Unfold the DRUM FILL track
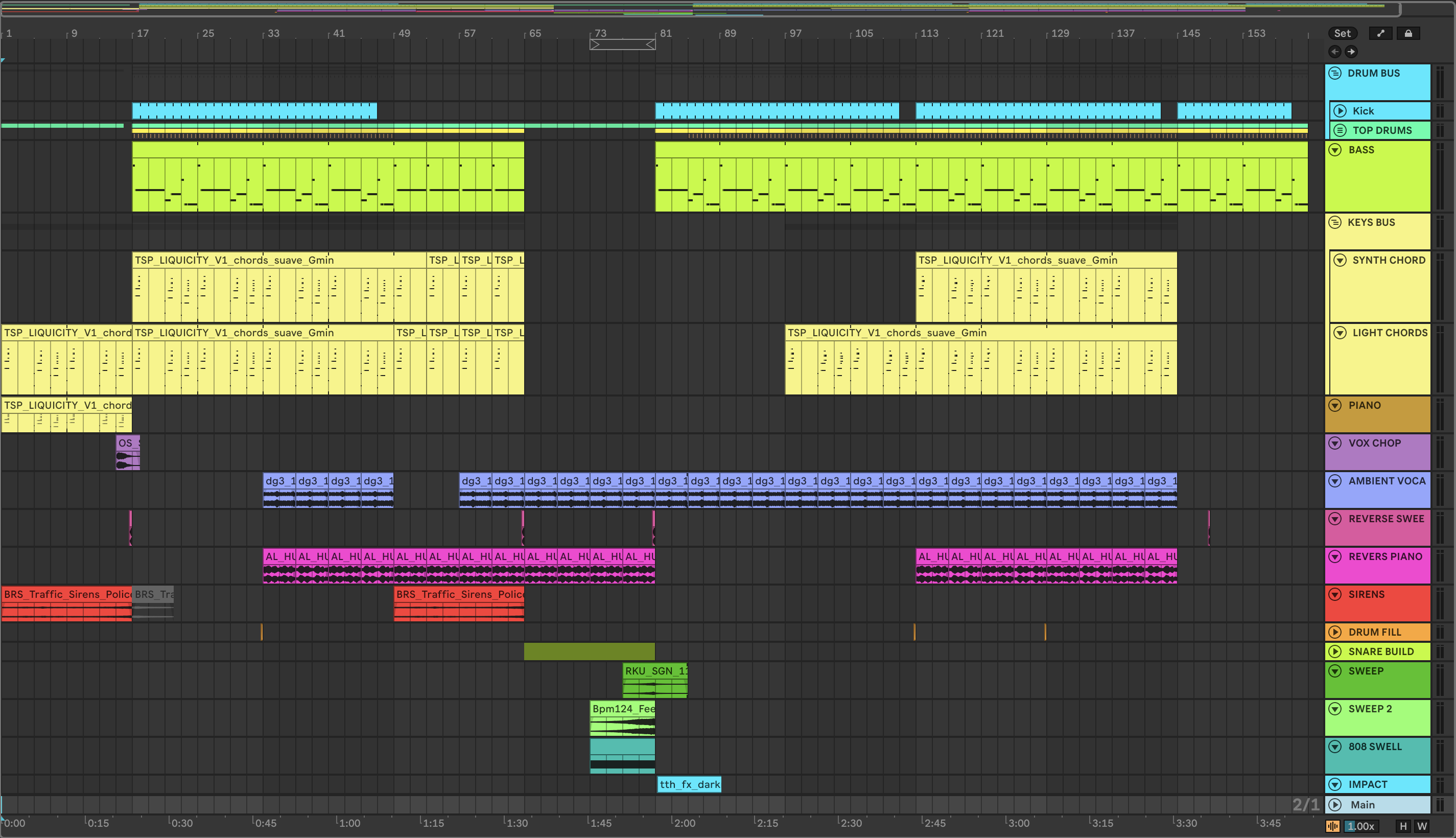The width and height of the screenshot is (1456, 838). [x=1335, y=632]
